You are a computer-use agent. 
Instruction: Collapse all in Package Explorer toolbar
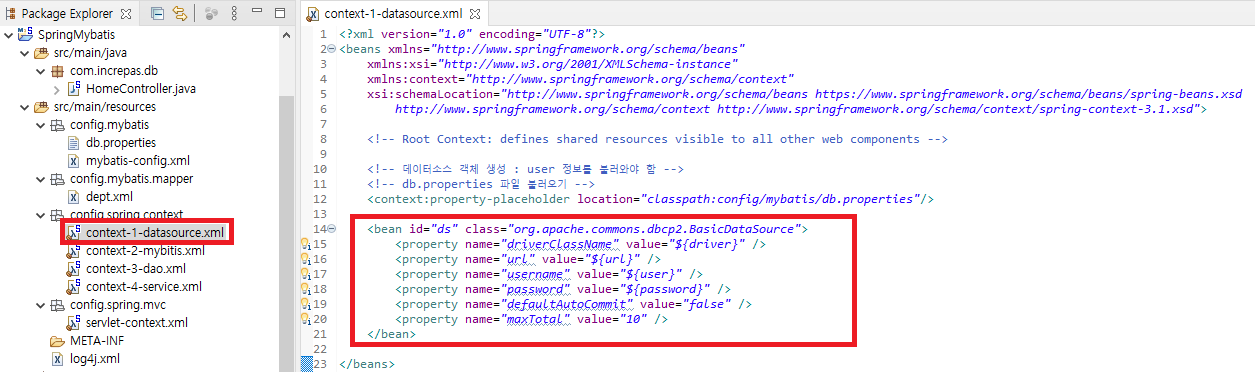pyautogui.click(x=158, y=14)
